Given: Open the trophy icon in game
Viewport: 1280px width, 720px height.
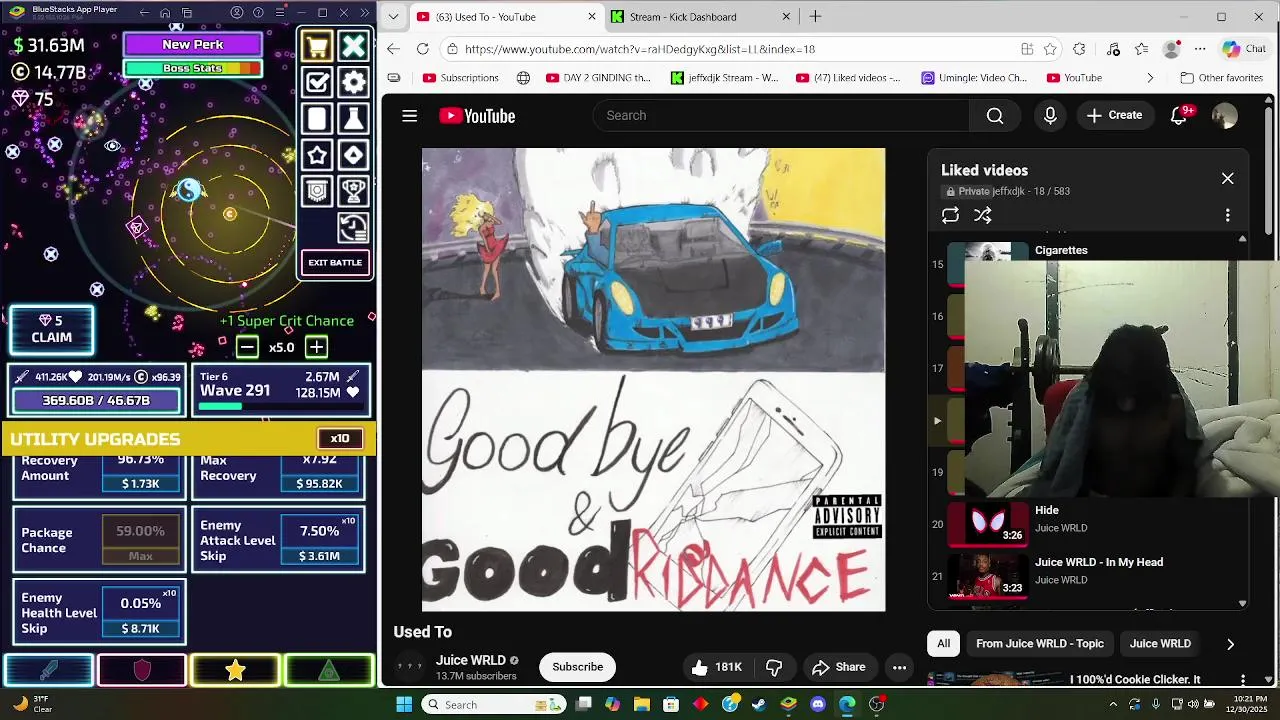Looking at the screenshot, I should [353, 190].
